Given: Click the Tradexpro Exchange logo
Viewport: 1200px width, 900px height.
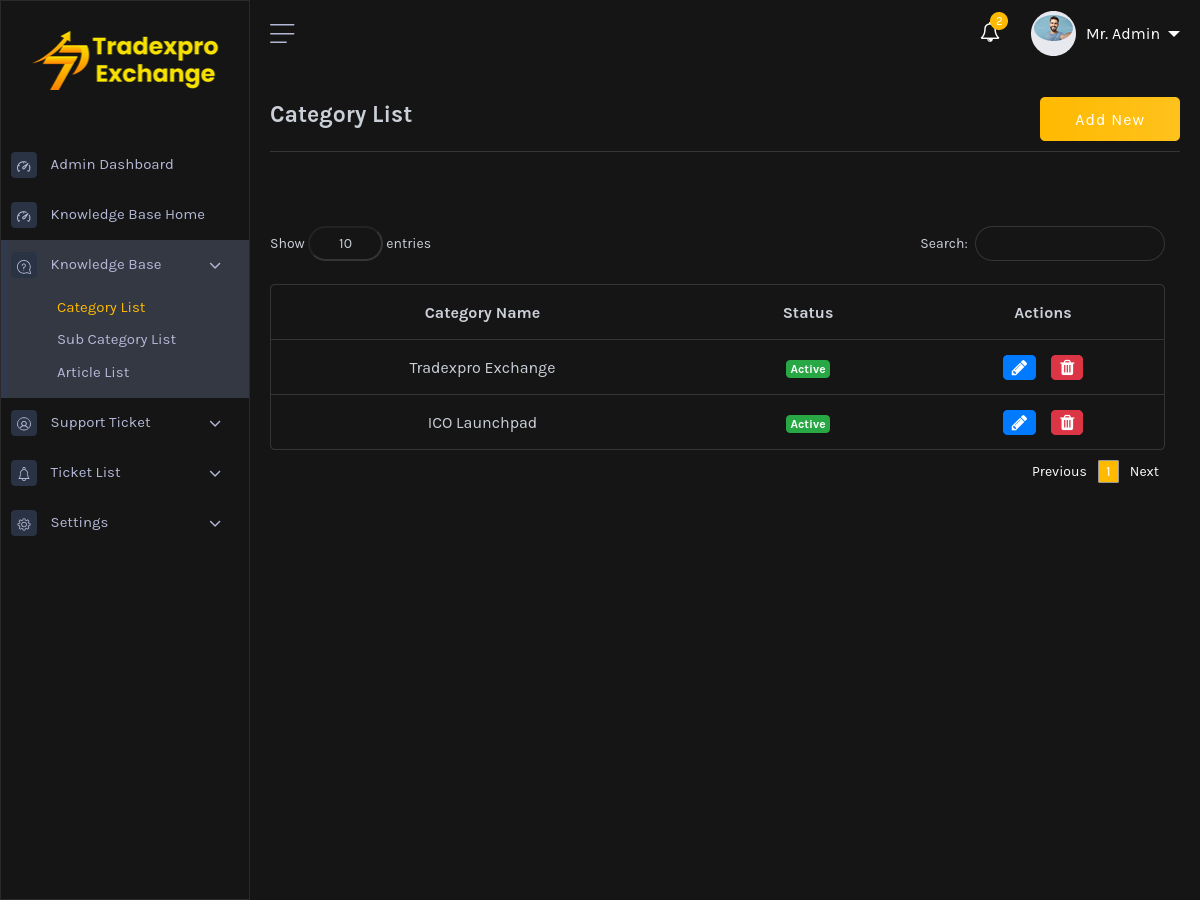Looking at the screenshot, I should [125, 60].
